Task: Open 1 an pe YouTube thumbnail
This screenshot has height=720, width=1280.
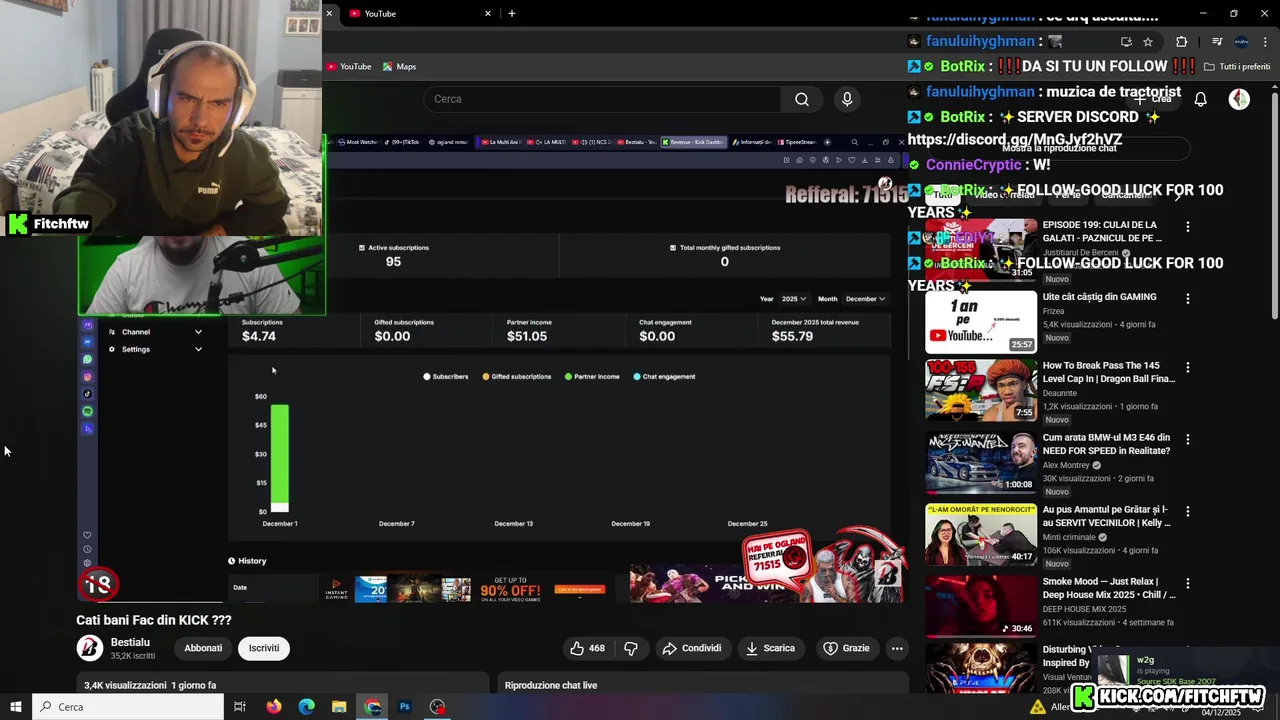Action: 981,322
